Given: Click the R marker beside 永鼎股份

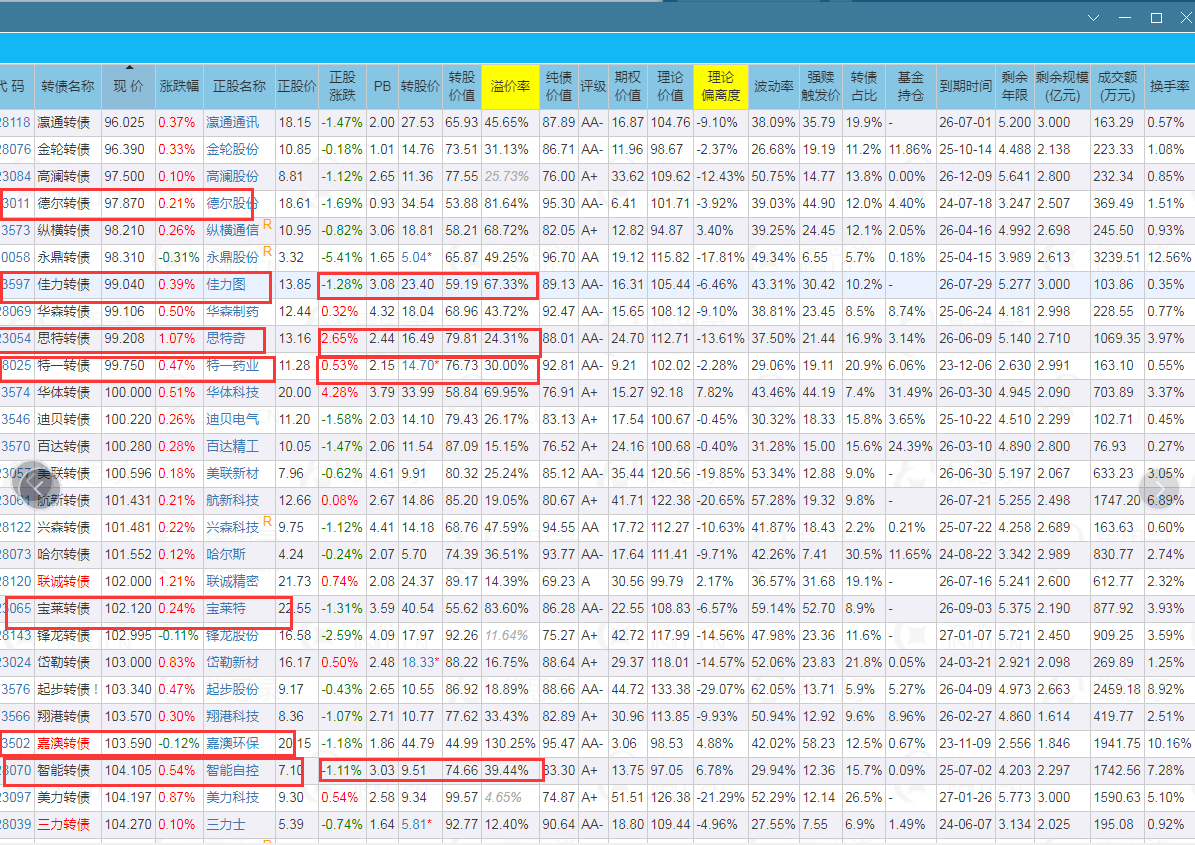Looking at the screenshot, I should (267, 251).
